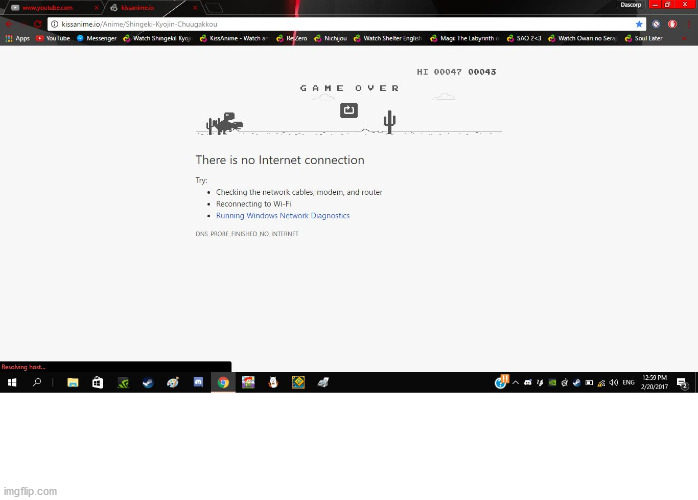Open the Watch Shingeki Kyojin bookmark

157,38
